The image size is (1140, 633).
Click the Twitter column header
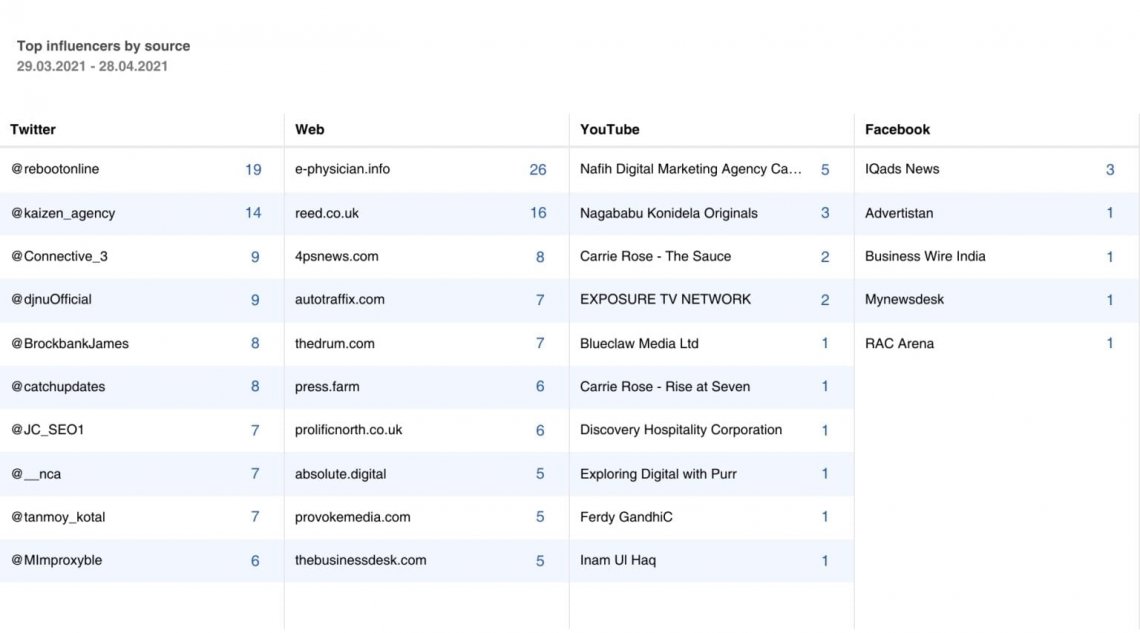coord(33,129)
